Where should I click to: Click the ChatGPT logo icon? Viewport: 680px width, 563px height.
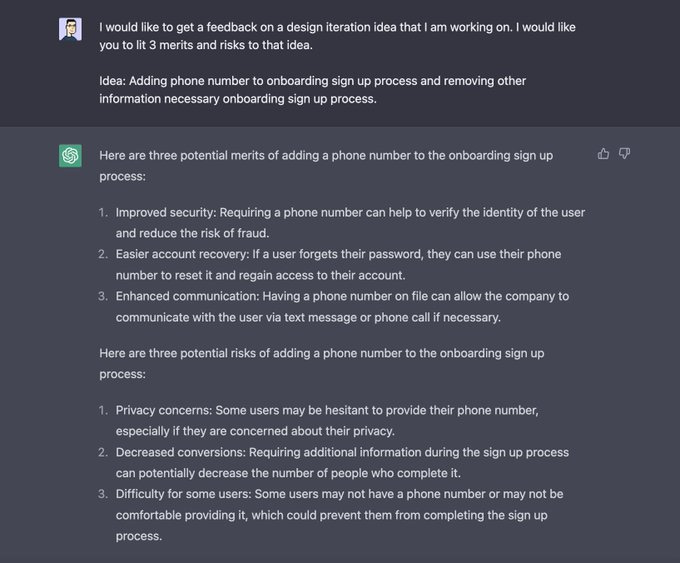(70, 156)
